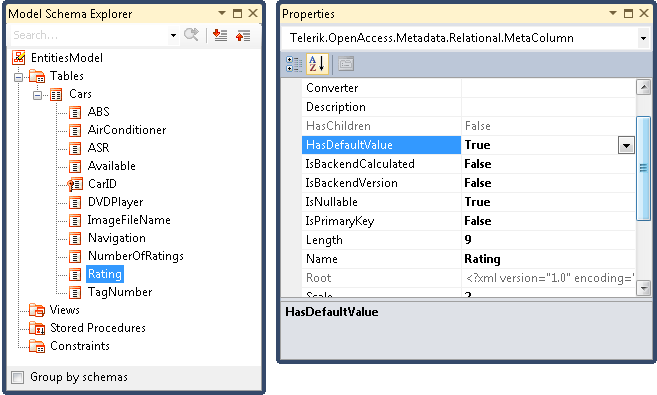657x395 pixels.
Task: Click the Property Pages icon
Action: [346, 64]
